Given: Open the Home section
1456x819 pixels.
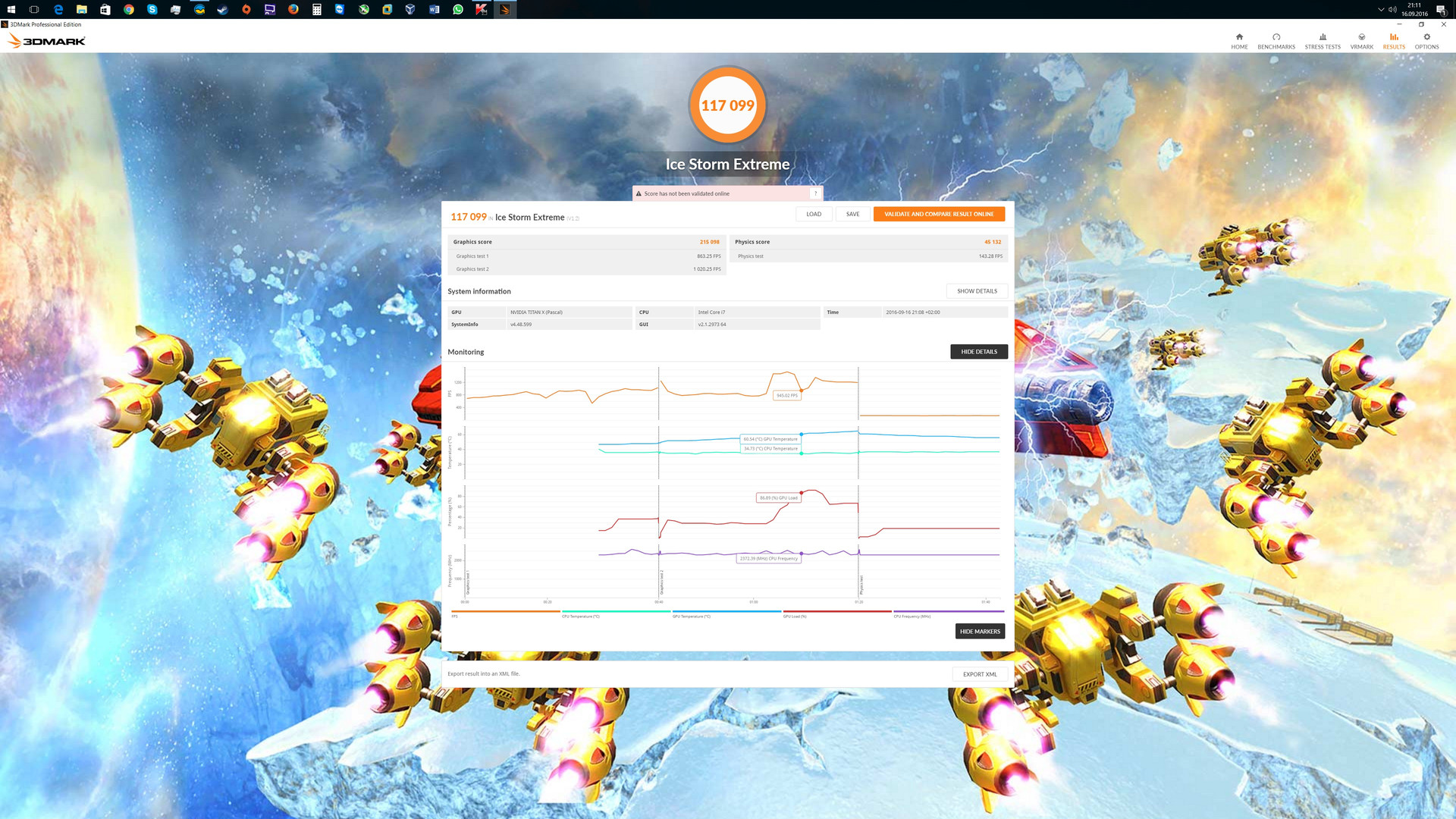Looking at the screenshot, I should point(1239,41).
